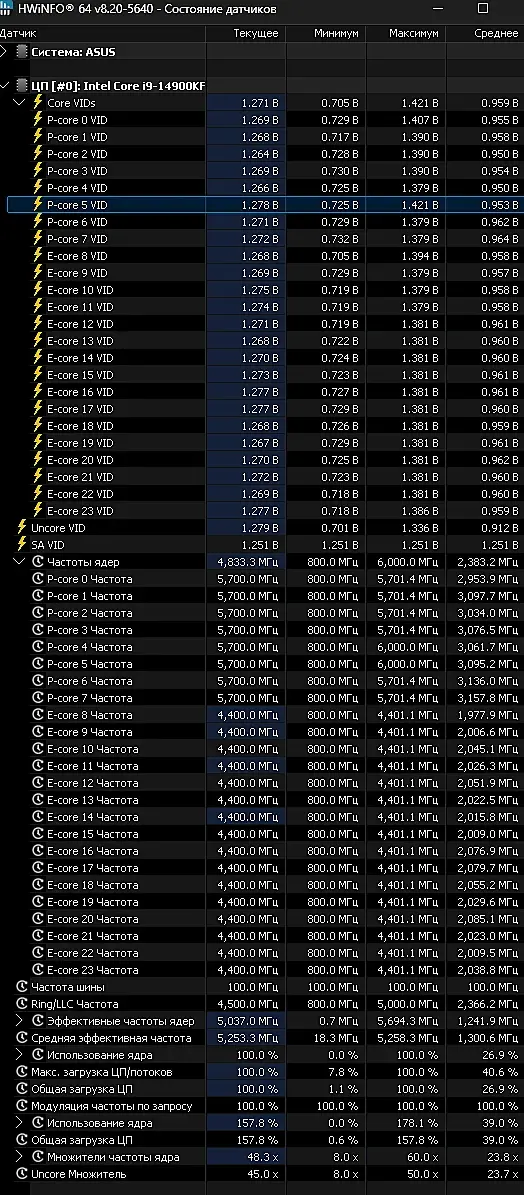Collapse the ЦП [#0] Intel Core i9-14900KF section
The width and height of the screenshot is (524, 1195).
click(x=5, y=85)
